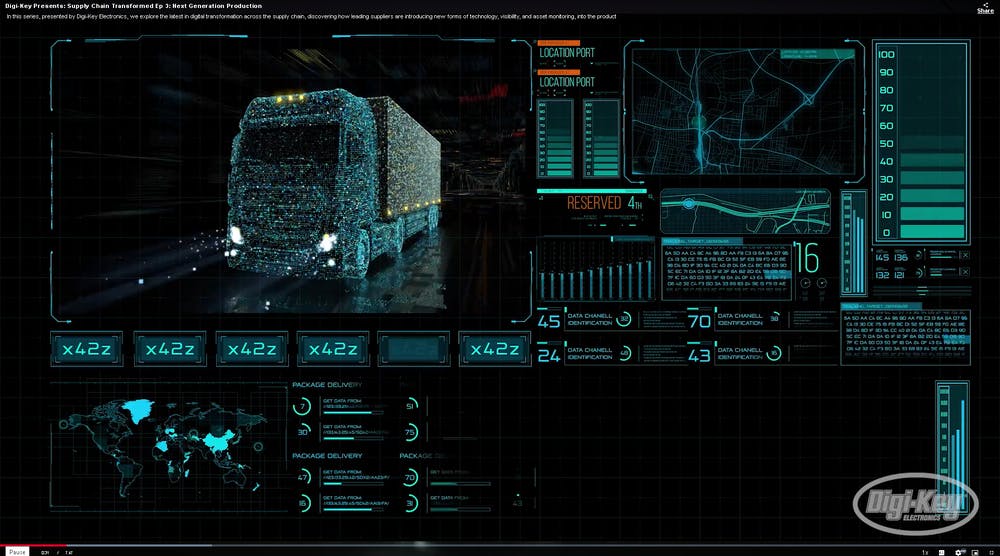Click the Supply Chain Transformed video title

133,6
